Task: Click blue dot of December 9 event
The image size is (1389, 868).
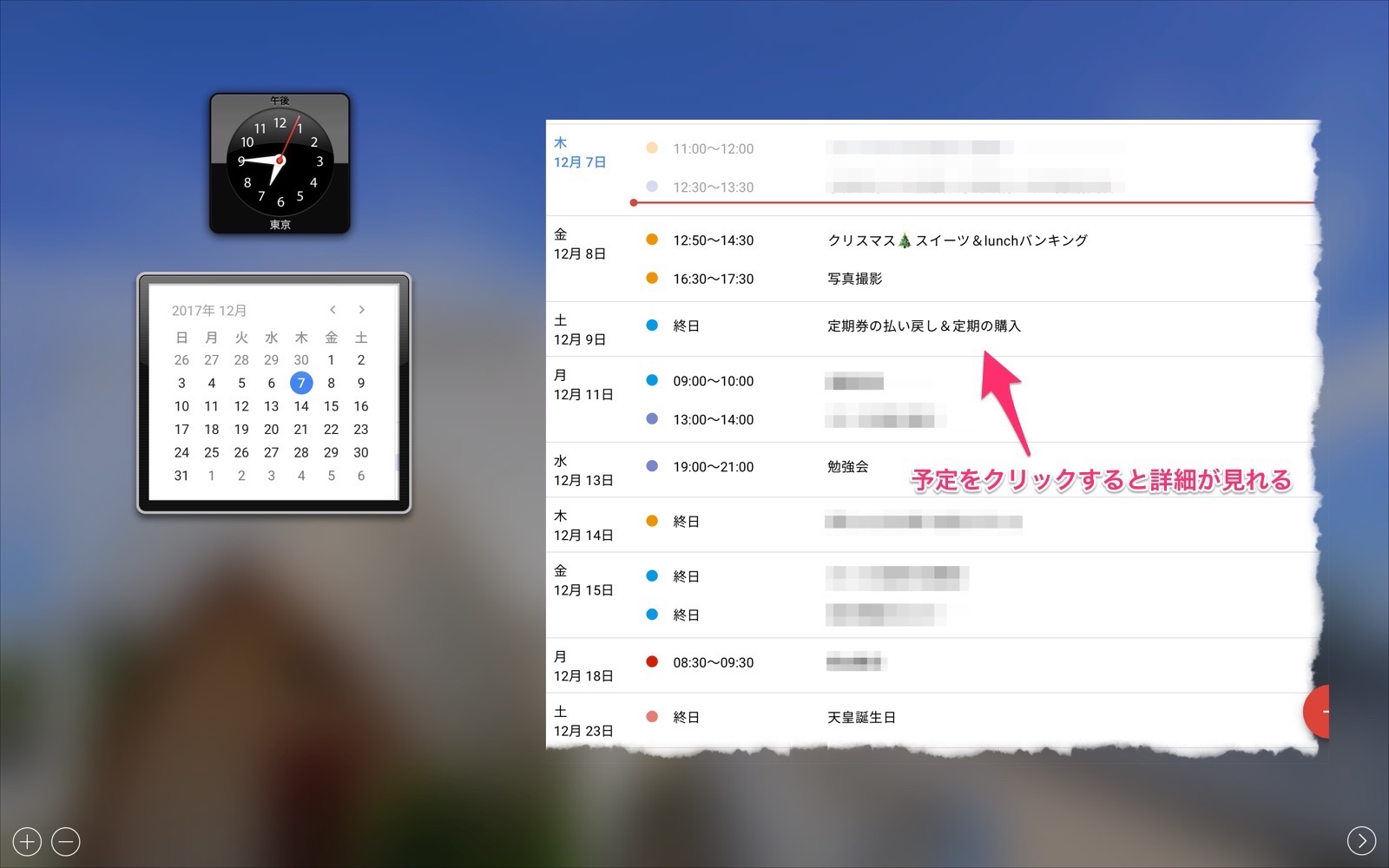Action: pos(652,325)
